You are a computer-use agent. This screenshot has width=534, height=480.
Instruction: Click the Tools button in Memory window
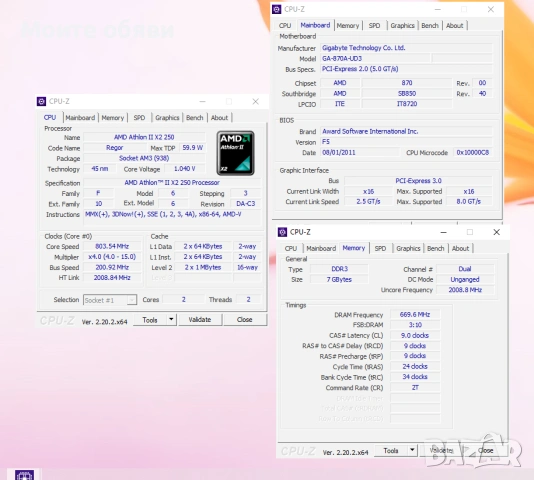391,450
